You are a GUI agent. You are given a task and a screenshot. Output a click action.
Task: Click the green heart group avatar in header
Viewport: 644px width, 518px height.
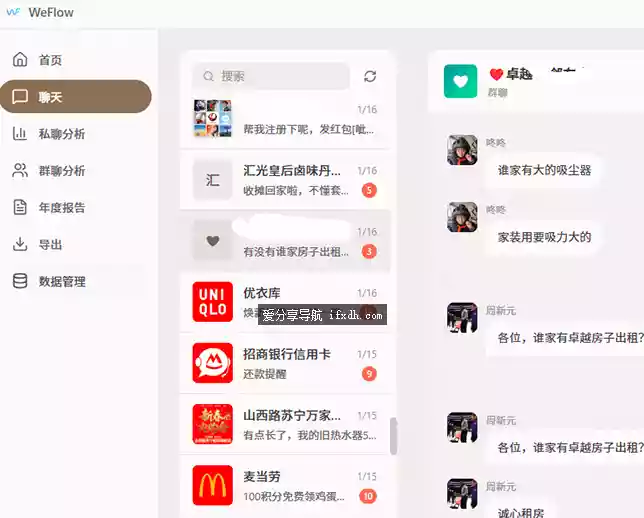pos(460,81)
